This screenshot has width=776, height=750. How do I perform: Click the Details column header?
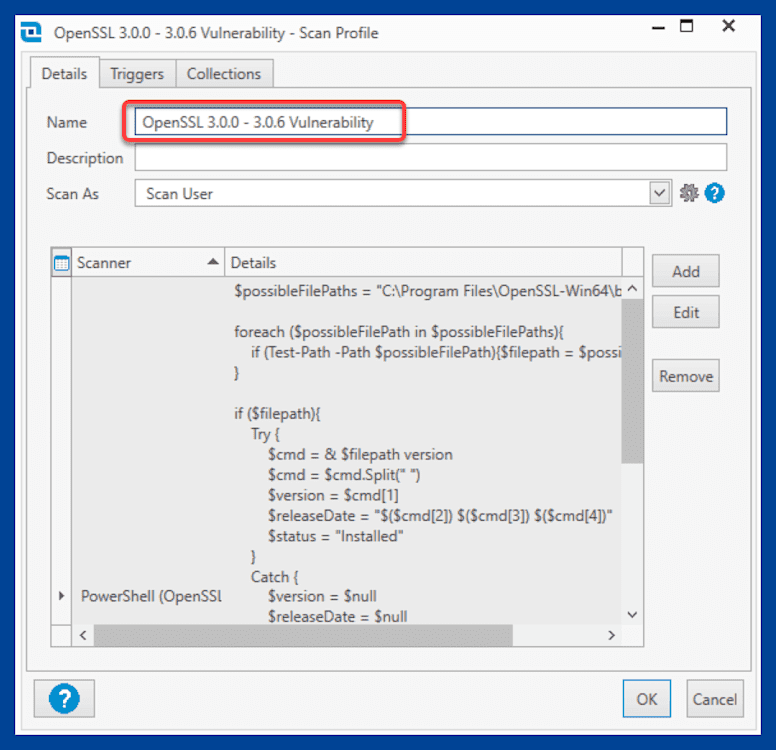[423, 263]
